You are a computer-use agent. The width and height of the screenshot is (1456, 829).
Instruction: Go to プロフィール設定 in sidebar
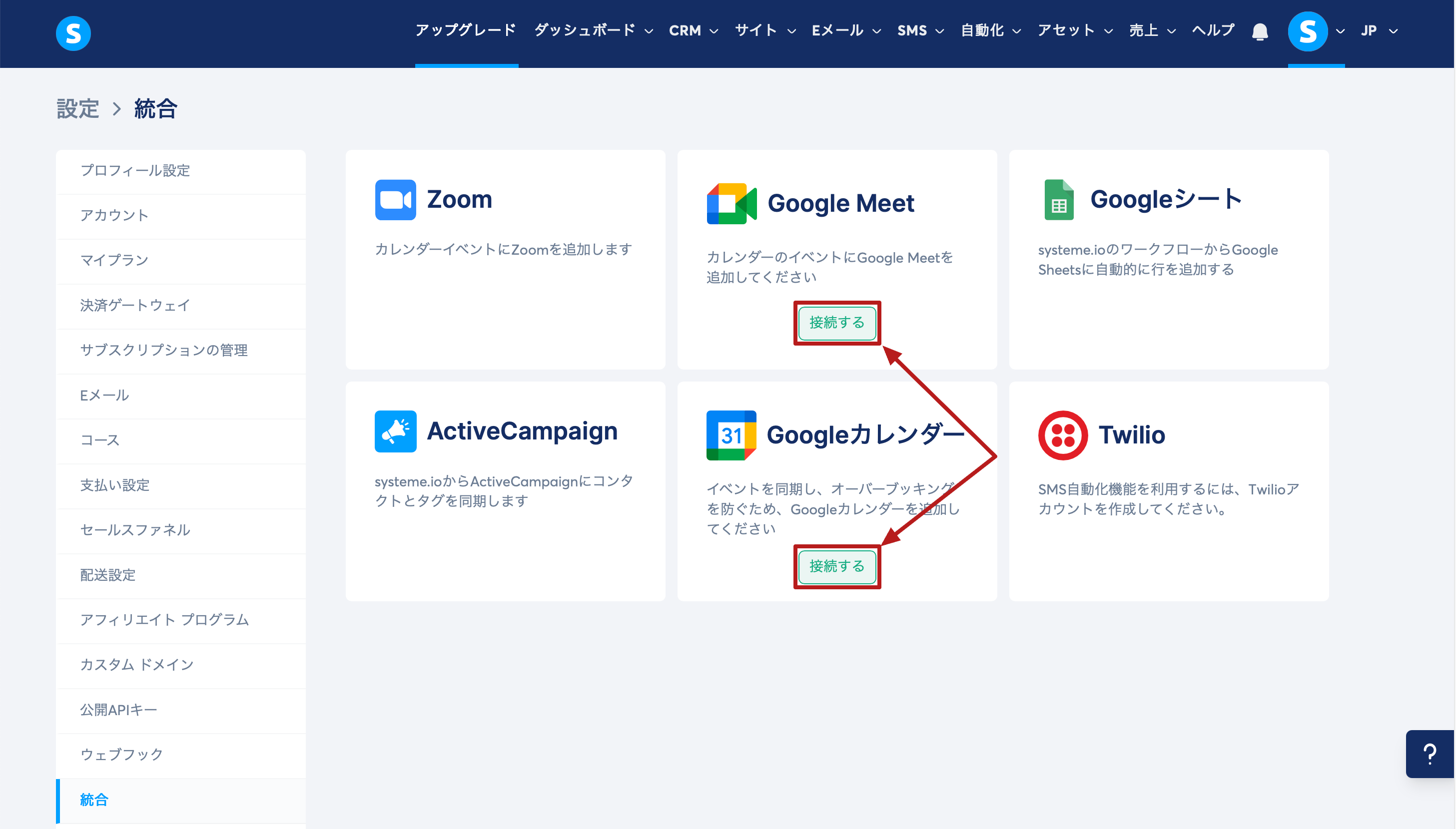click(x=135, y=170)
